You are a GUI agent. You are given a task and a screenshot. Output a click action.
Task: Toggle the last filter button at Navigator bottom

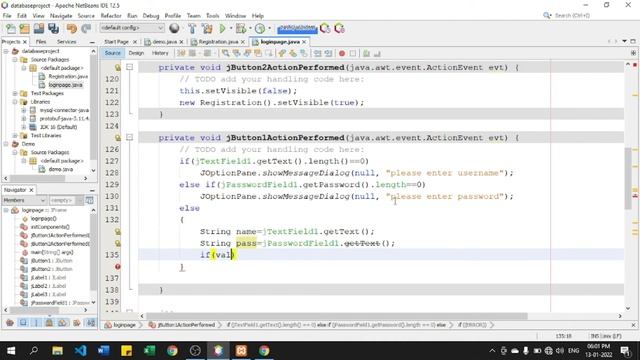(91, 323)
